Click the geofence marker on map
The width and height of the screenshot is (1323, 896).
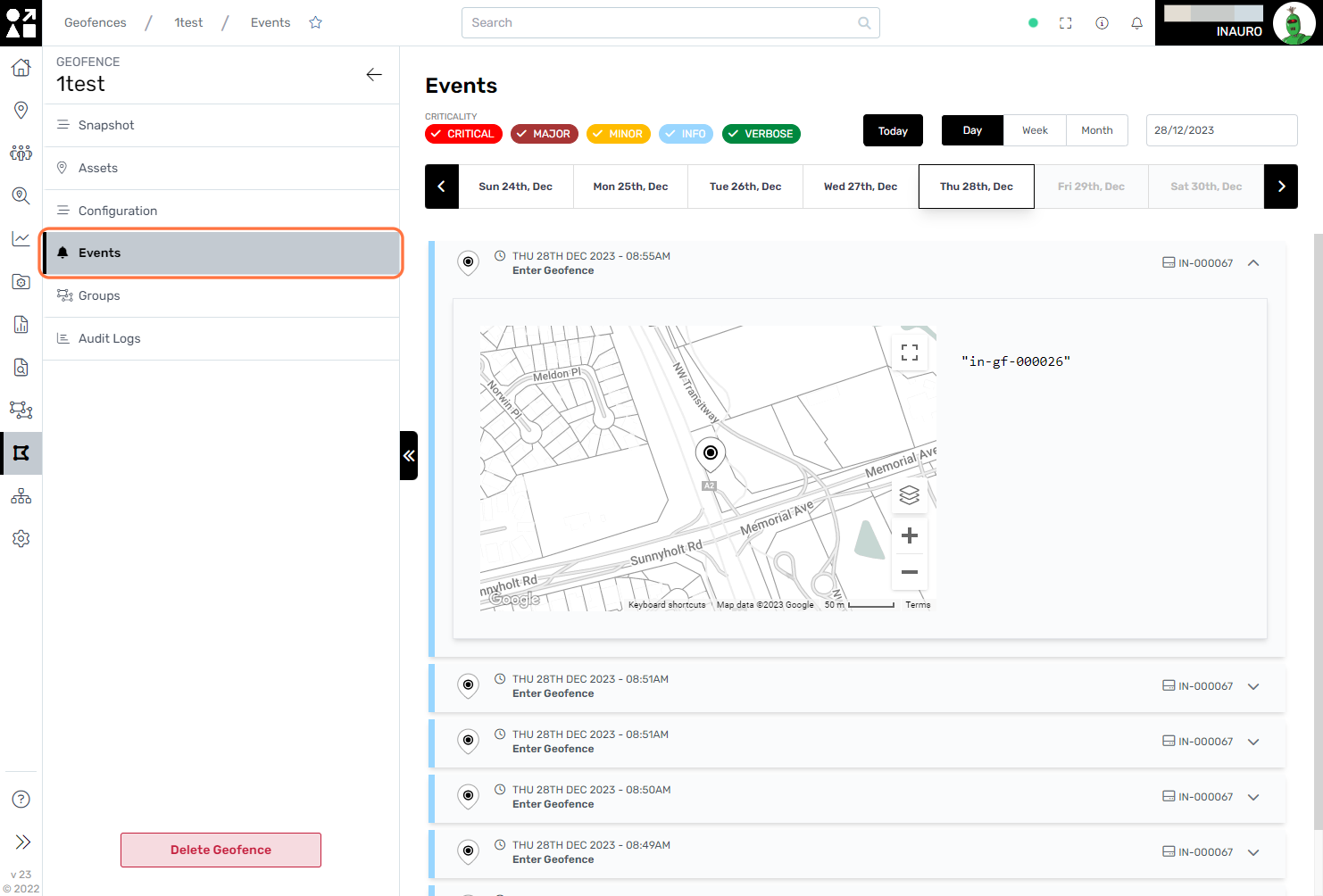pos(711,454)
